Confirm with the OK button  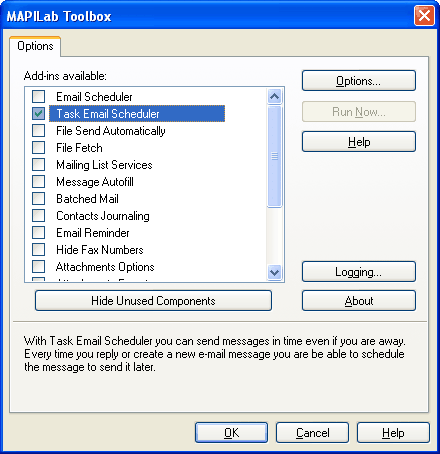[x=231, y=433]
